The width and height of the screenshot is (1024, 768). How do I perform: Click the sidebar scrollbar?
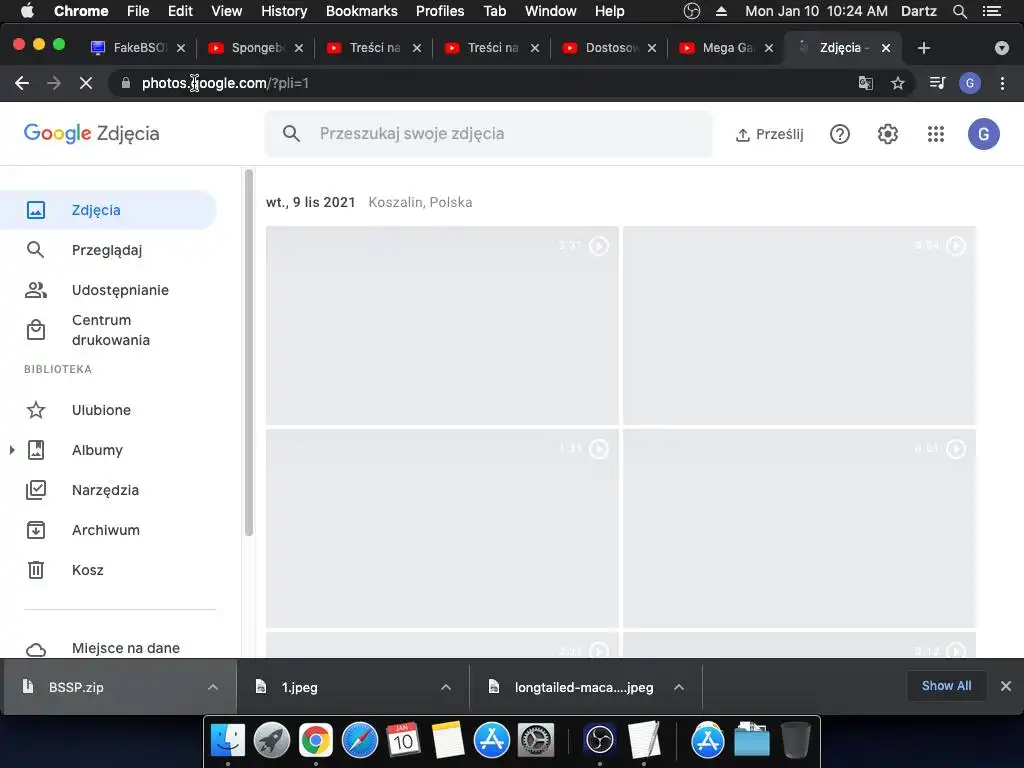[x=248, y=353]
